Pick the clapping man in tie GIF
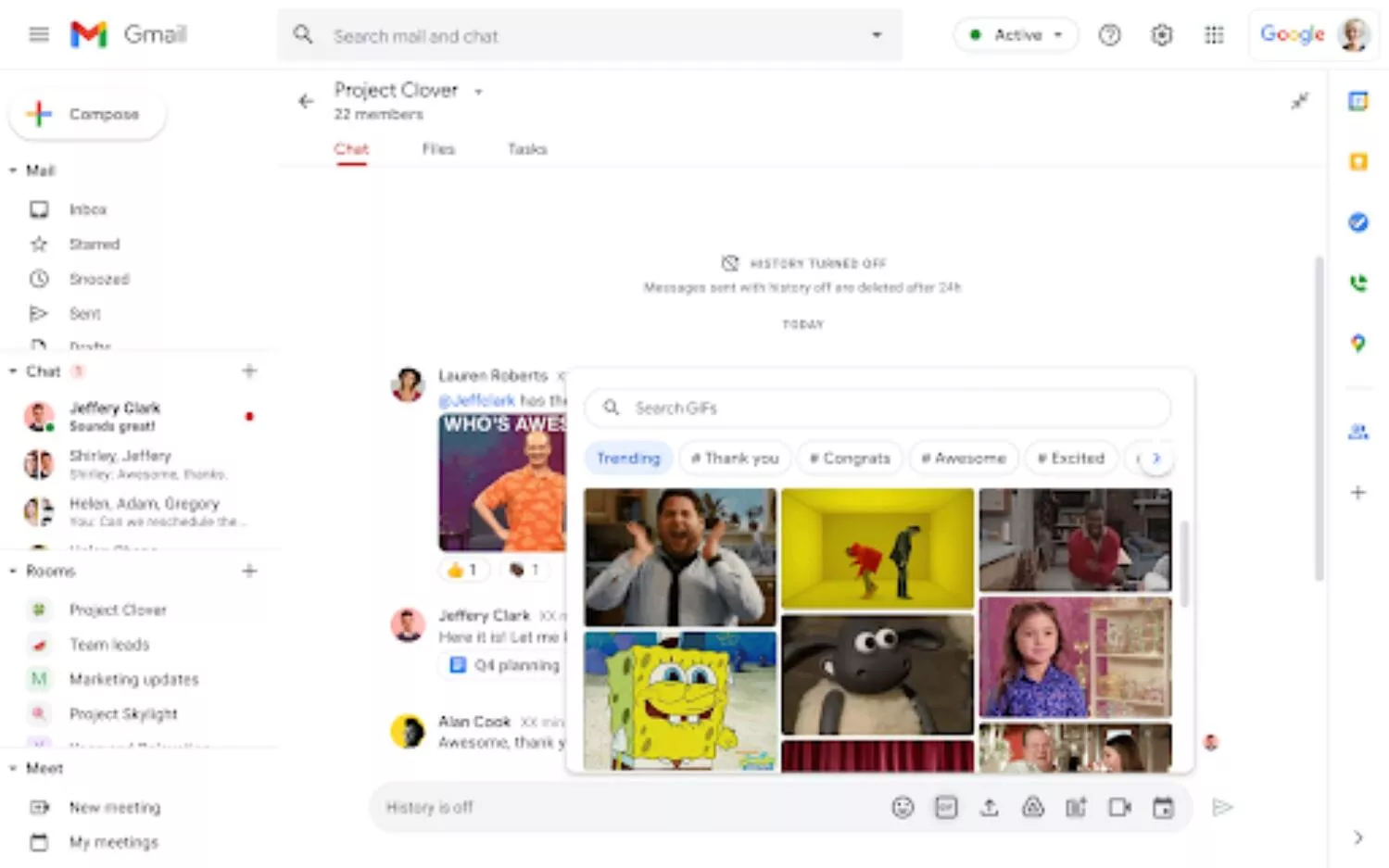Image resolution: width=1389 pixels, height=868 pixels. pyautogui.click(x=680, y=557)
